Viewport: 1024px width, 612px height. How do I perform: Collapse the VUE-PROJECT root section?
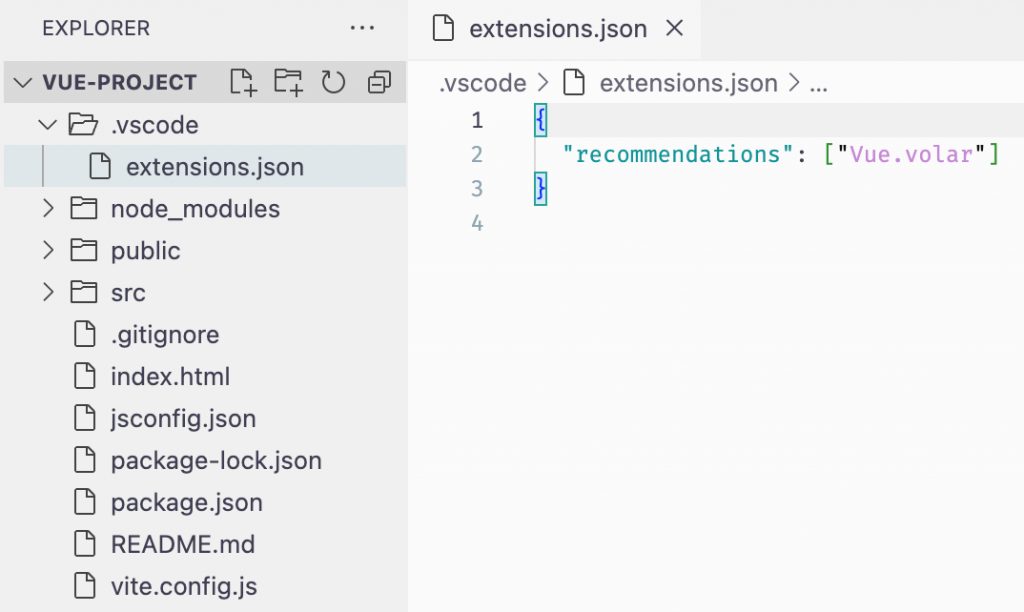(x=23, y=82)
